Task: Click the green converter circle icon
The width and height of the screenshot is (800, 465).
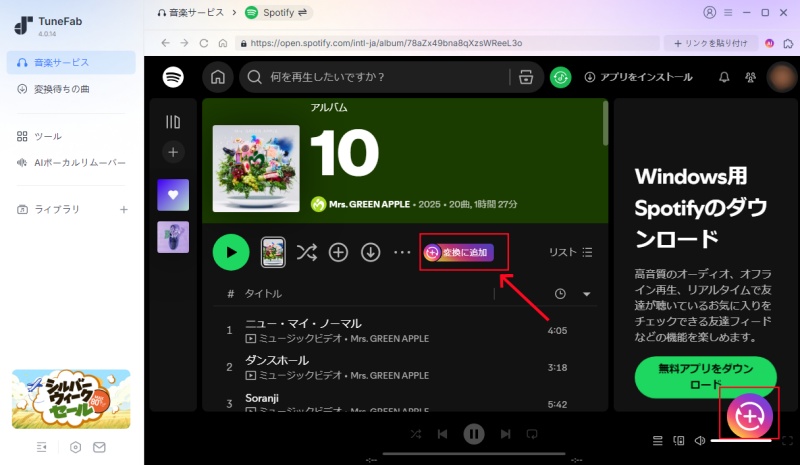Action: coord(560,77)
